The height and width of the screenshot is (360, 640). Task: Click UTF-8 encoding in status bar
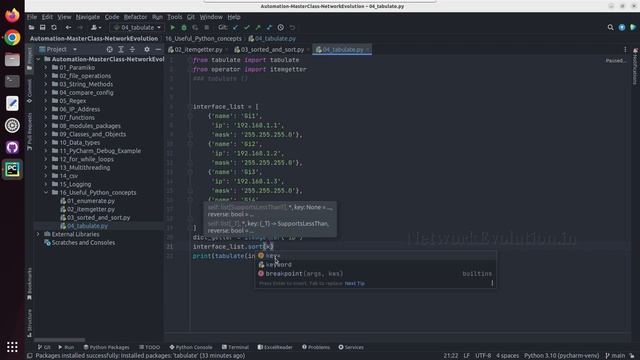(483, 356)
